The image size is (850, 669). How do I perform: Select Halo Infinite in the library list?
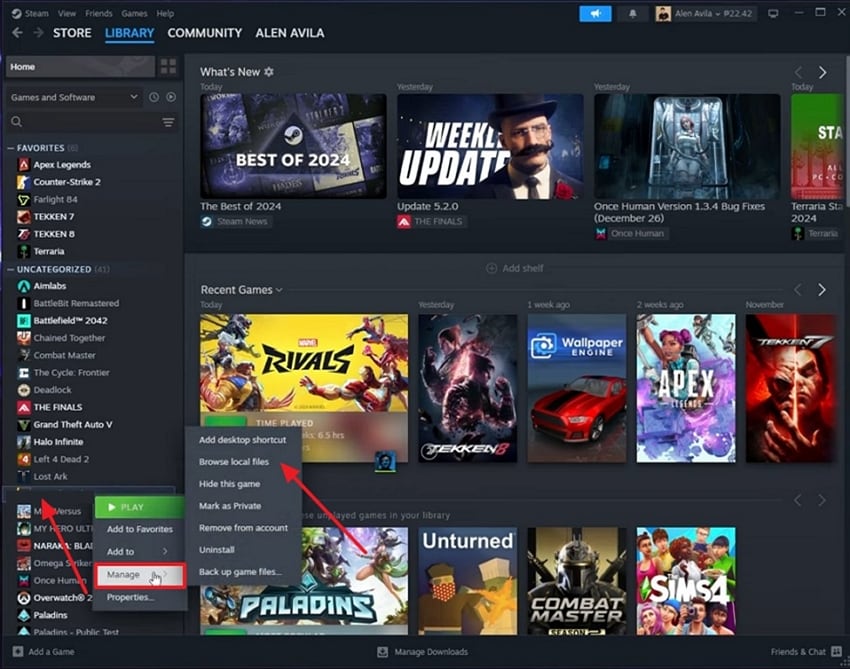pyautogui.click(x=58, y=442)
